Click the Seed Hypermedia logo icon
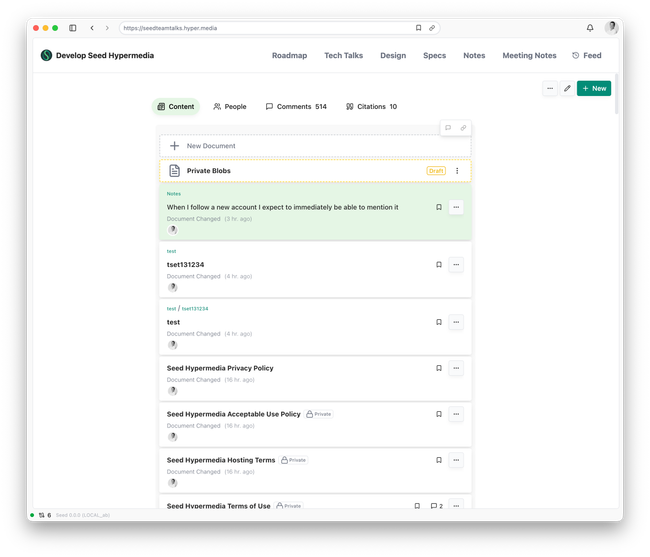Image resolution: width=650 pixels, height=557 pixels. click(46, 56)
